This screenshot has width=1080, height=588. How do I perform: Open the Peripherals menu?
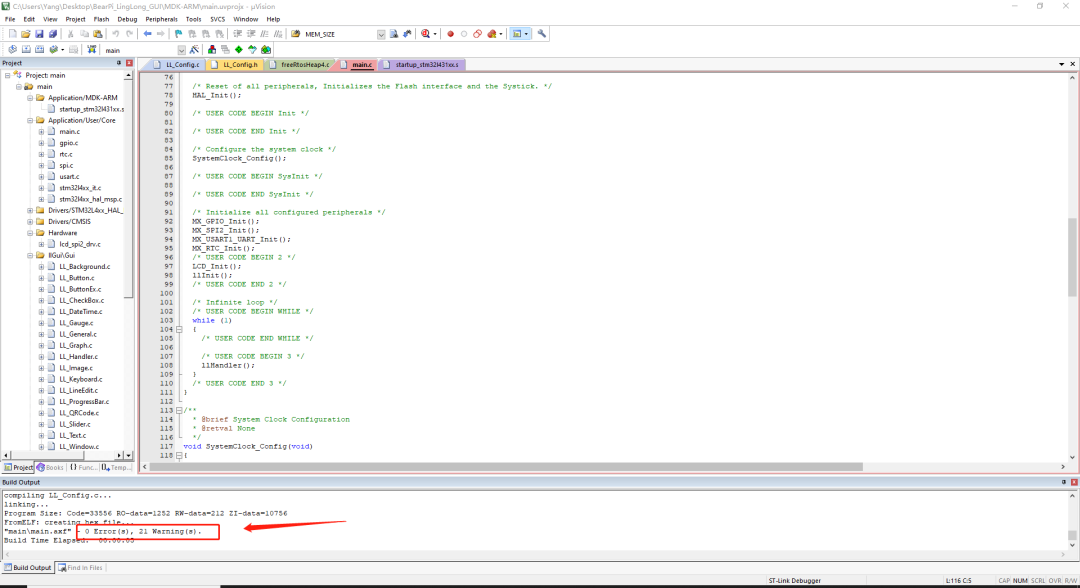[x=161, y=19]
